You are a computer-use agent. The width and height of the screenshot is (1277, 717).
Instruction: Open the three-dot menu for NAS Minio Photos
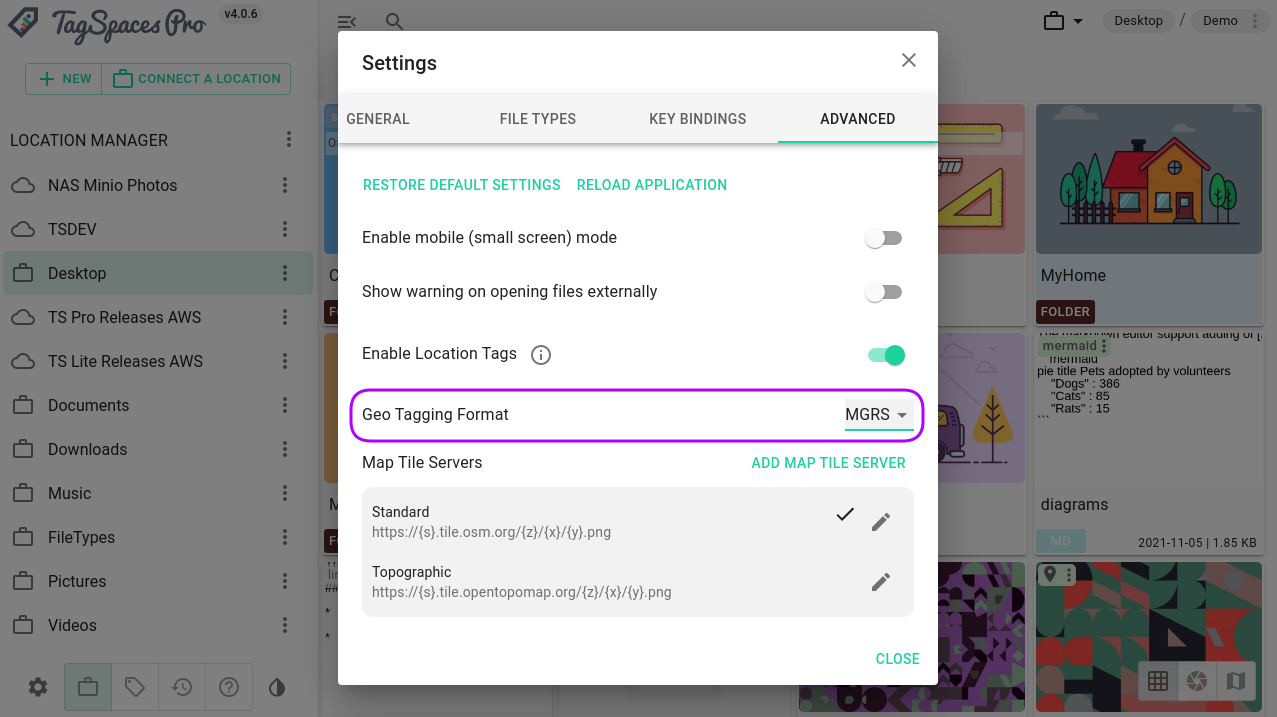coord(285,185)
